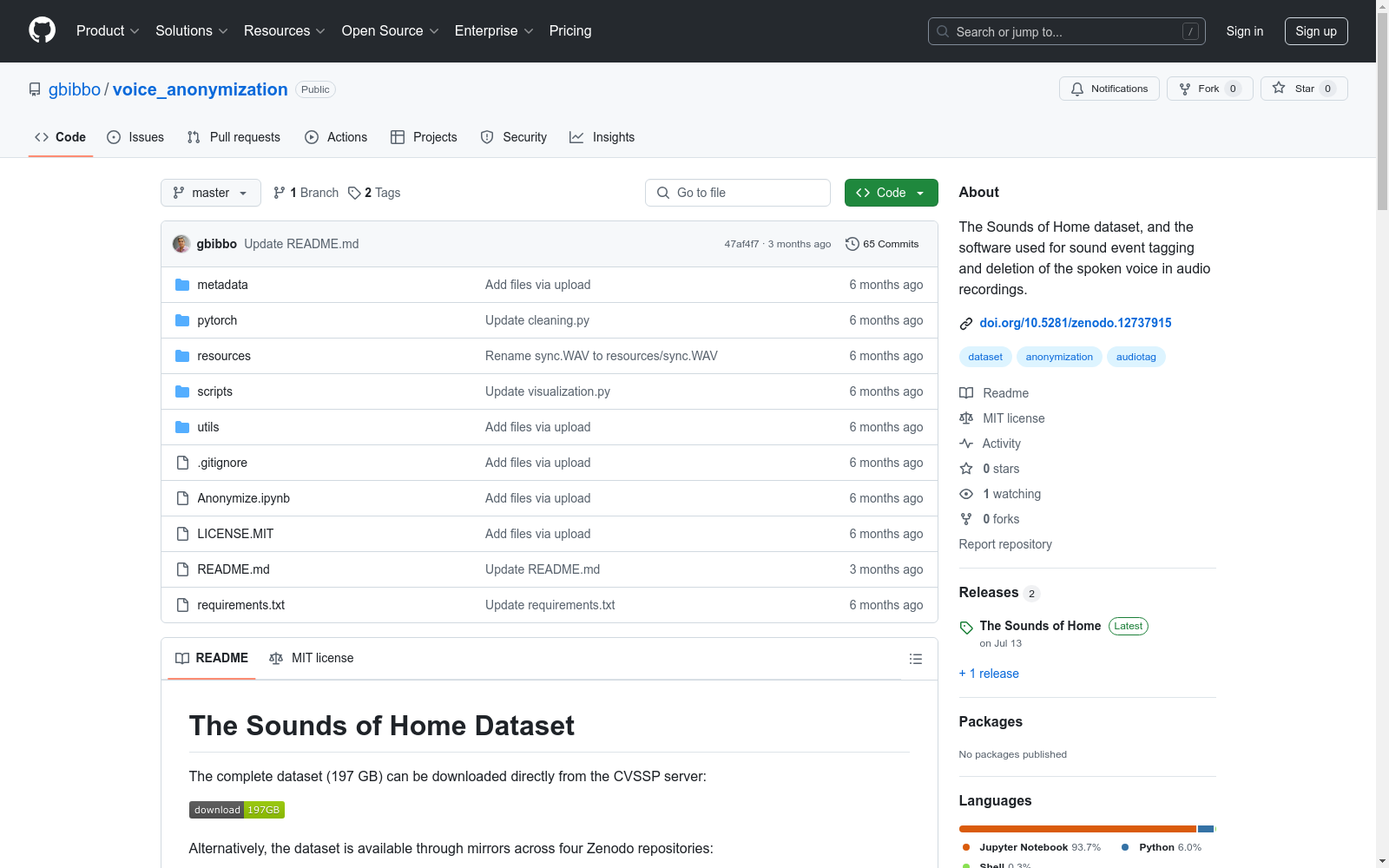Open the gbibbo owner link
The height and width of the screenshot is (868, 1389).
click(x=75, y=89)
